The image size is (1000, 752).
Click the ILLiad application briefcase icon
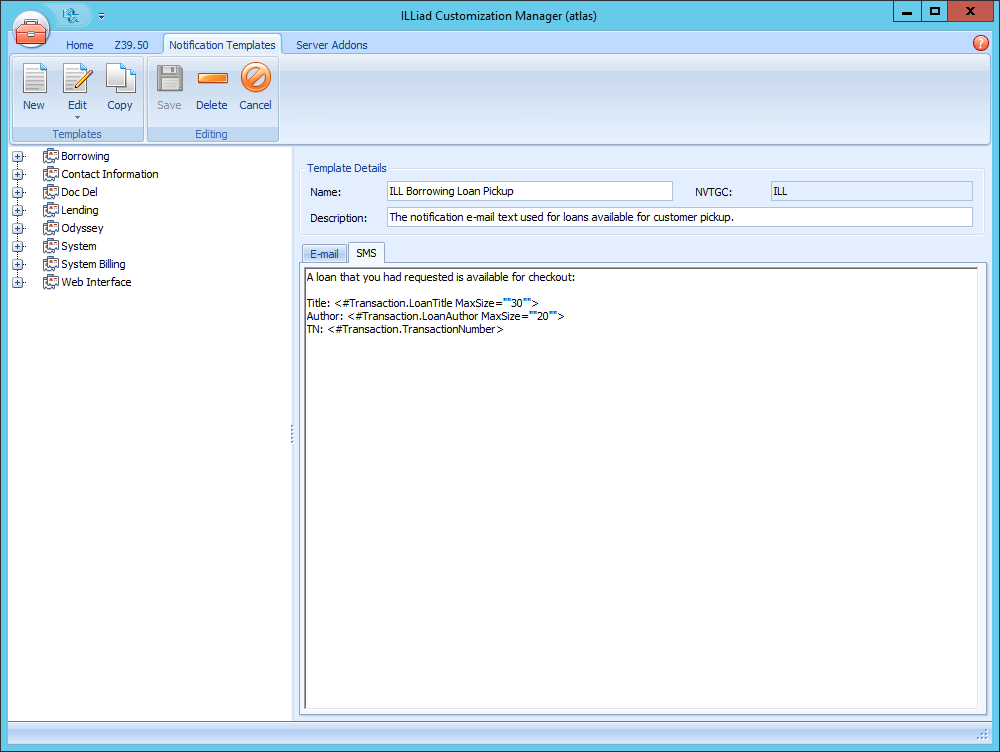point(31,29)
